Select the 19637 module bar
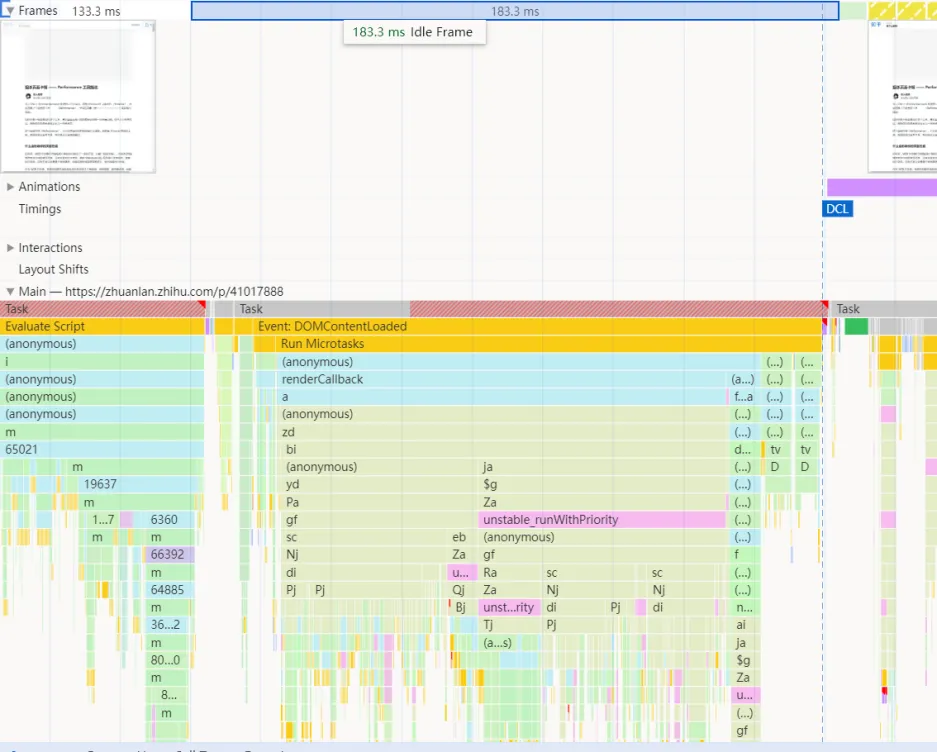 pos(139,484)
